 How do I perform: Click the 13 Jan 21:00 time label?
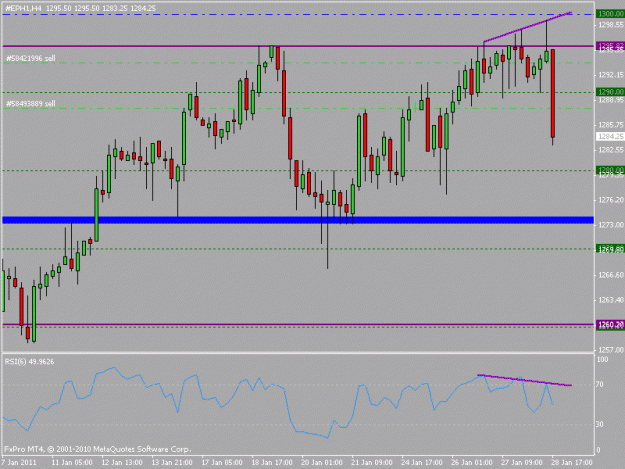(x=172, y=463)
